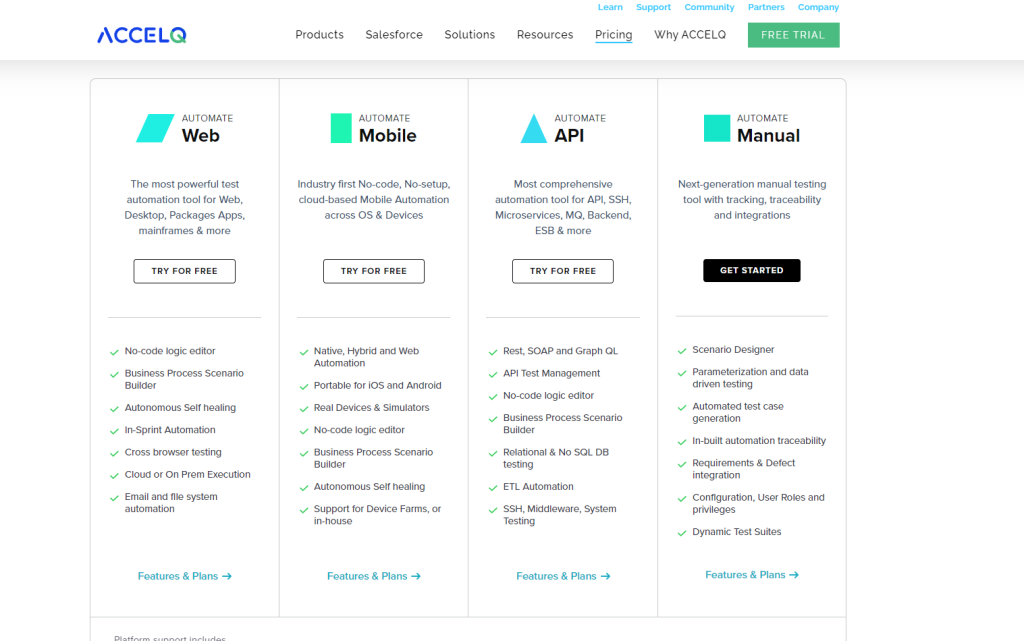1024x641 pixels.
Task: Start a trial with the FREE TRIAL button
Action: coord(793,35)
